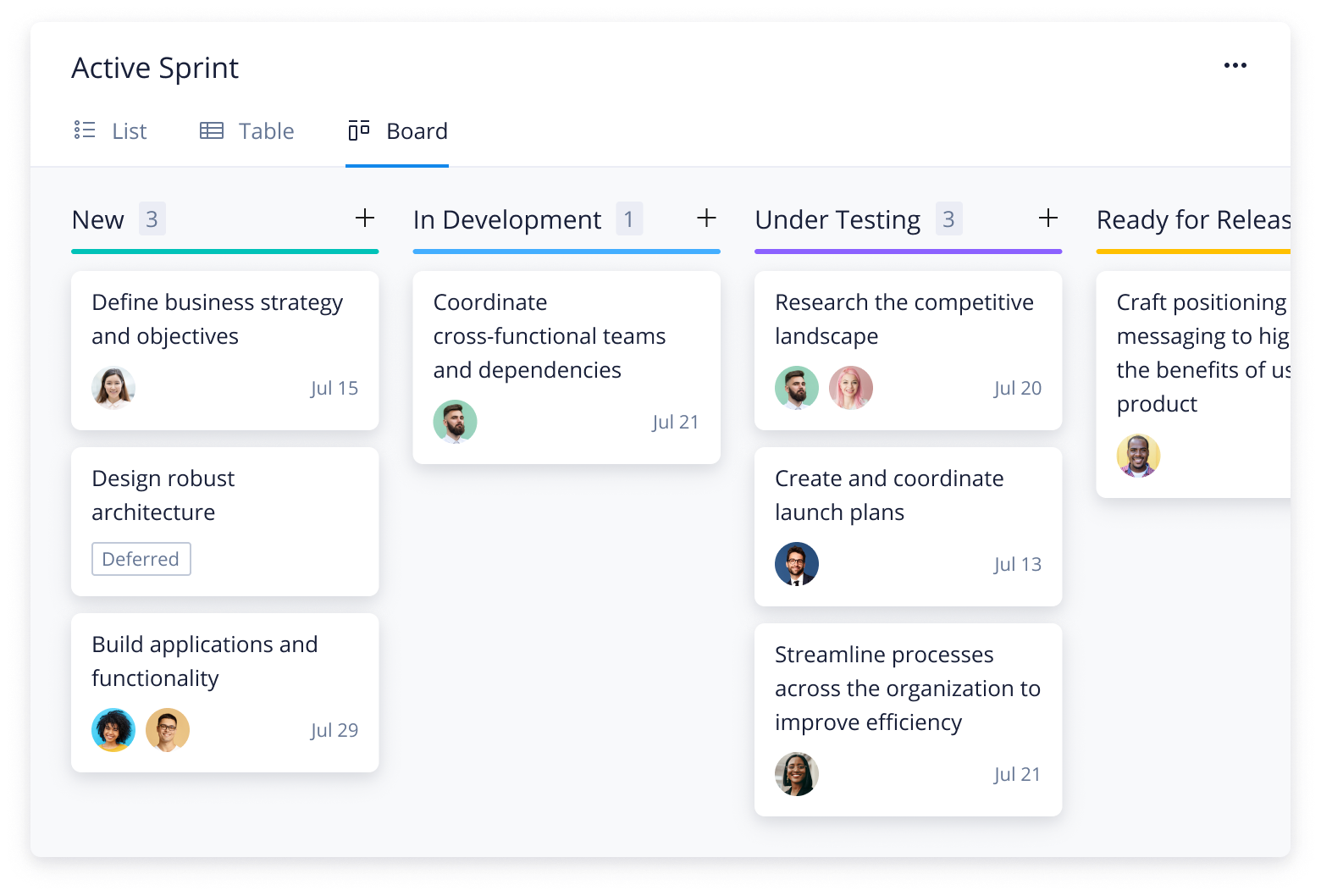Image resolution: width=1321 pixels, height=896 pixels.
Task: Switch to the List tab
Action: pos(129,131)
